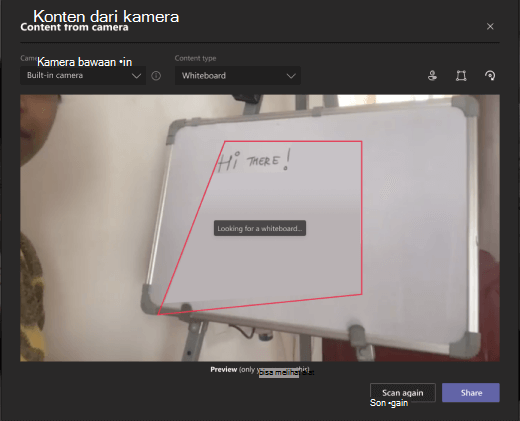Screen dimensions: 520x421
Task: Click the camera info icon
Action: point(156,76)
